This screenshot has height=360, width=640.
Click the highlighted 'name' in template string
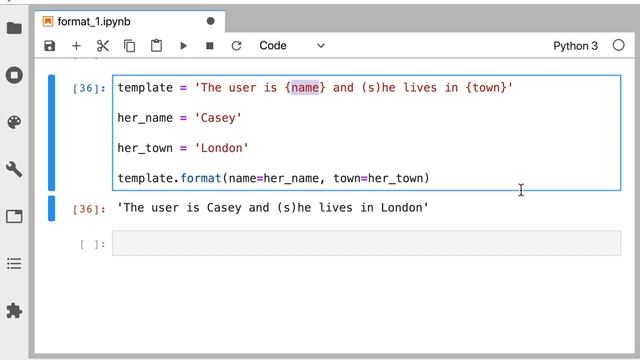click(x=305, y=88)
